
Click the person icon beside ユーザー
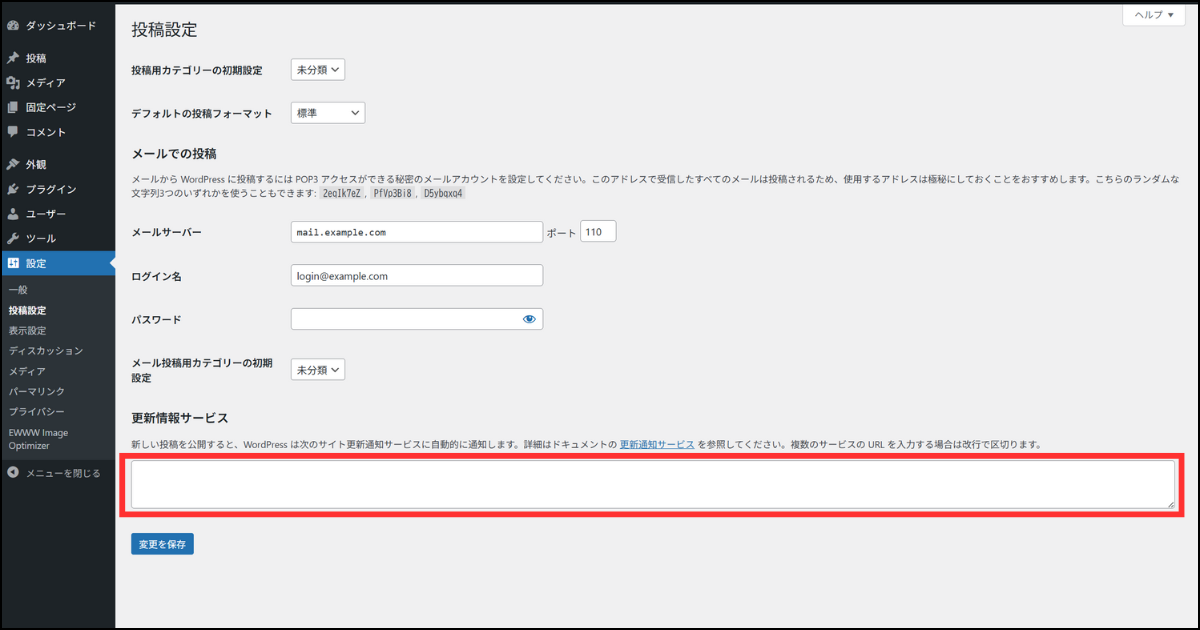(13, 214)
